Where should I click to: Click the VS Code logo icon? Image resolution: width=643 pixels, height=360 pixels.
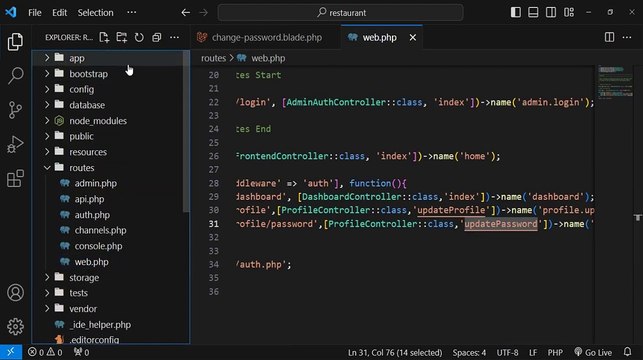(11, 12)
